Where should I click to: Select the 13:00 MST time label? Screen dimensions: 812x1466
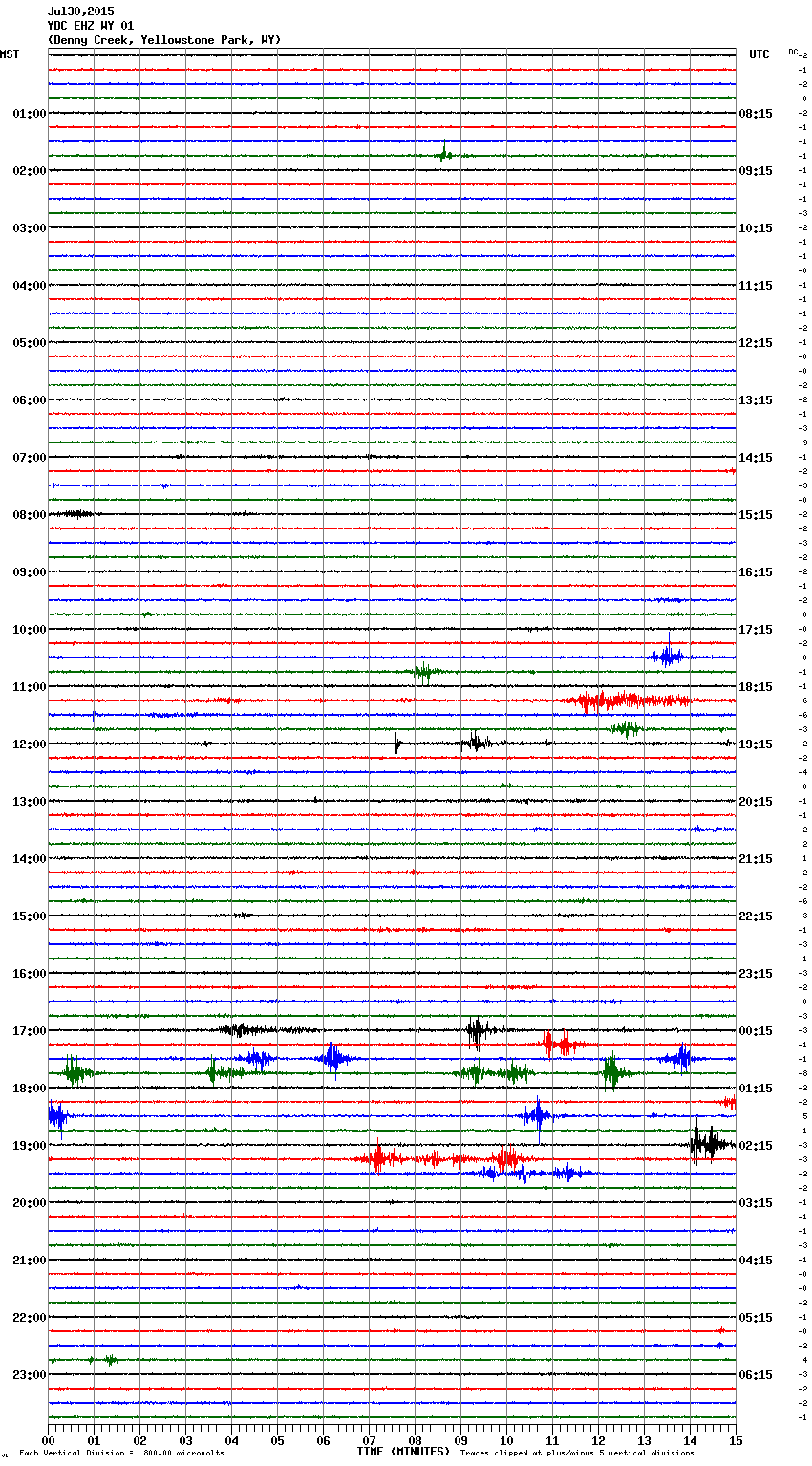(29, 802)
